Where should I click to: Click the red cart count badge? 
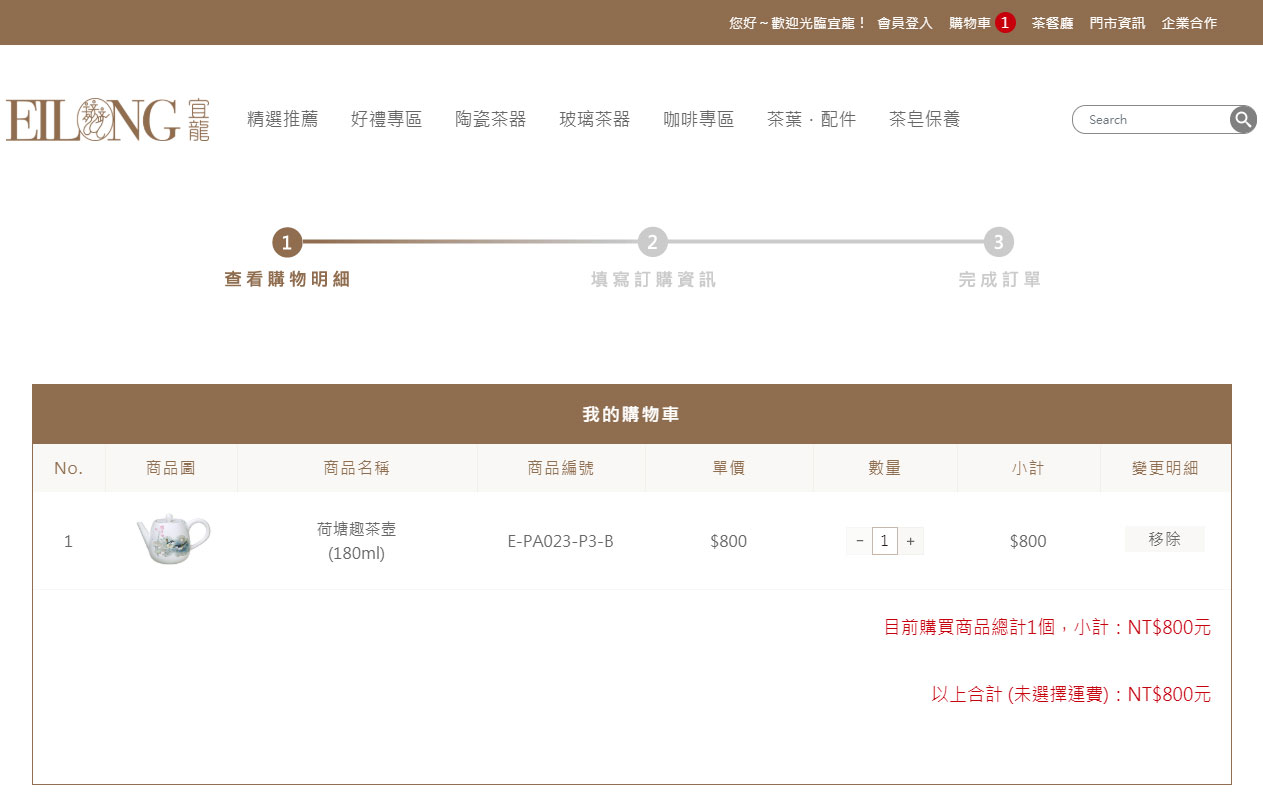pyautogui.click(x=1005, y=23)
